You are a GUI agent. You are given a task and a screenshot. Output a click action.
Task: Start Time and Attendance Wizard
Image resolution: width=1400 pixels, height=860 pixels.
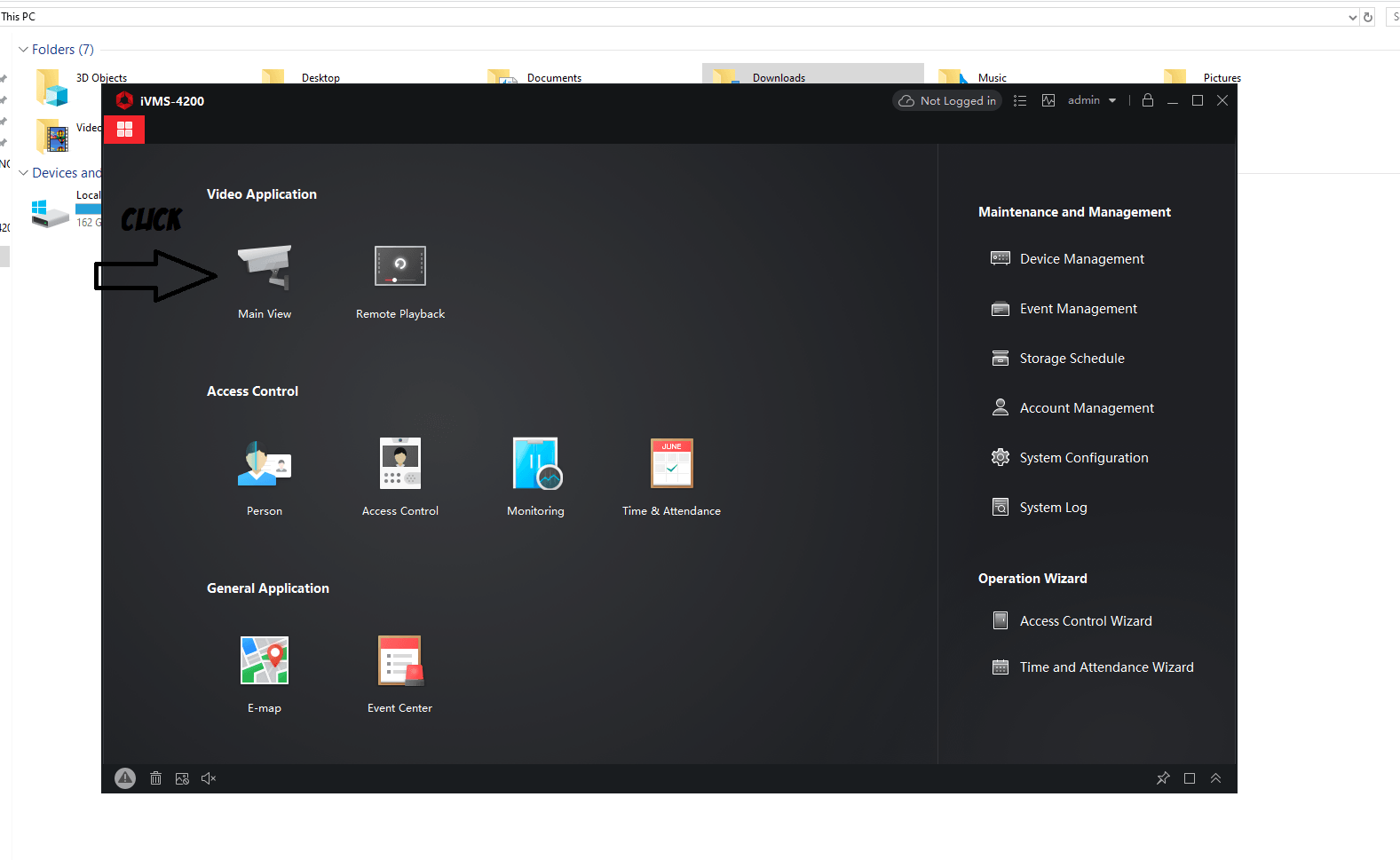point(1093,667)
